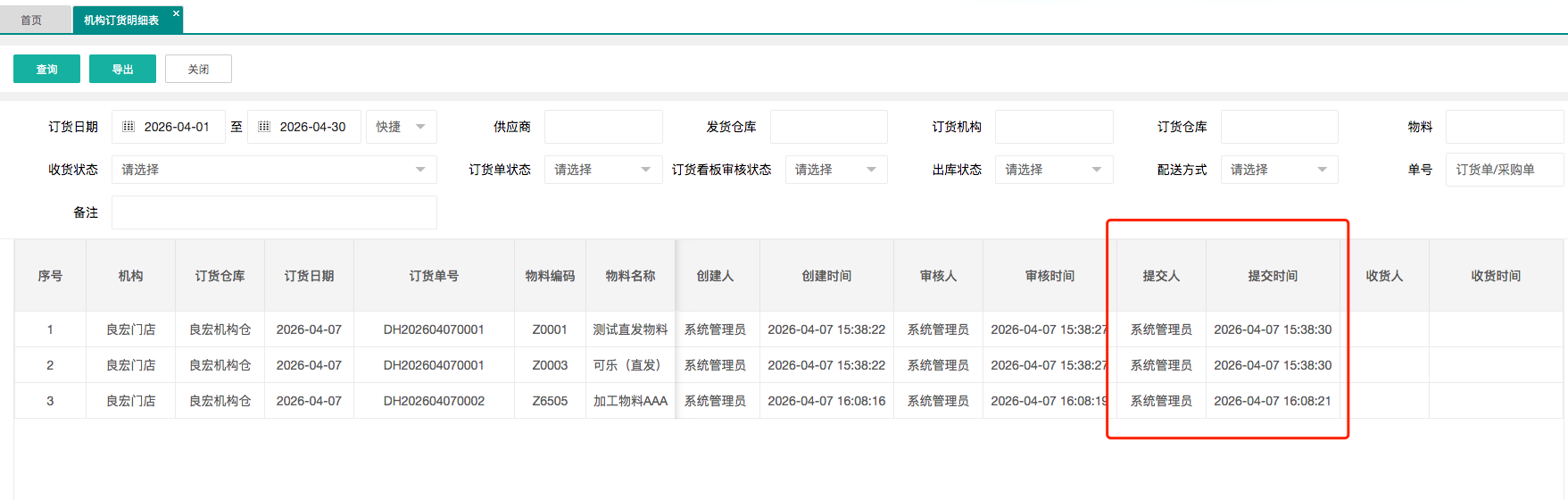Expand the 收货状态 dropdown
This screenshot has width=1568, height=500.
[x=274, y=170]
